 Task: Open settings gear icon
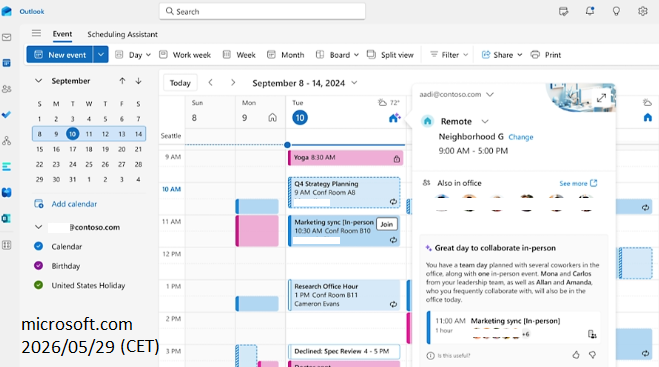[x=643, y=11]
